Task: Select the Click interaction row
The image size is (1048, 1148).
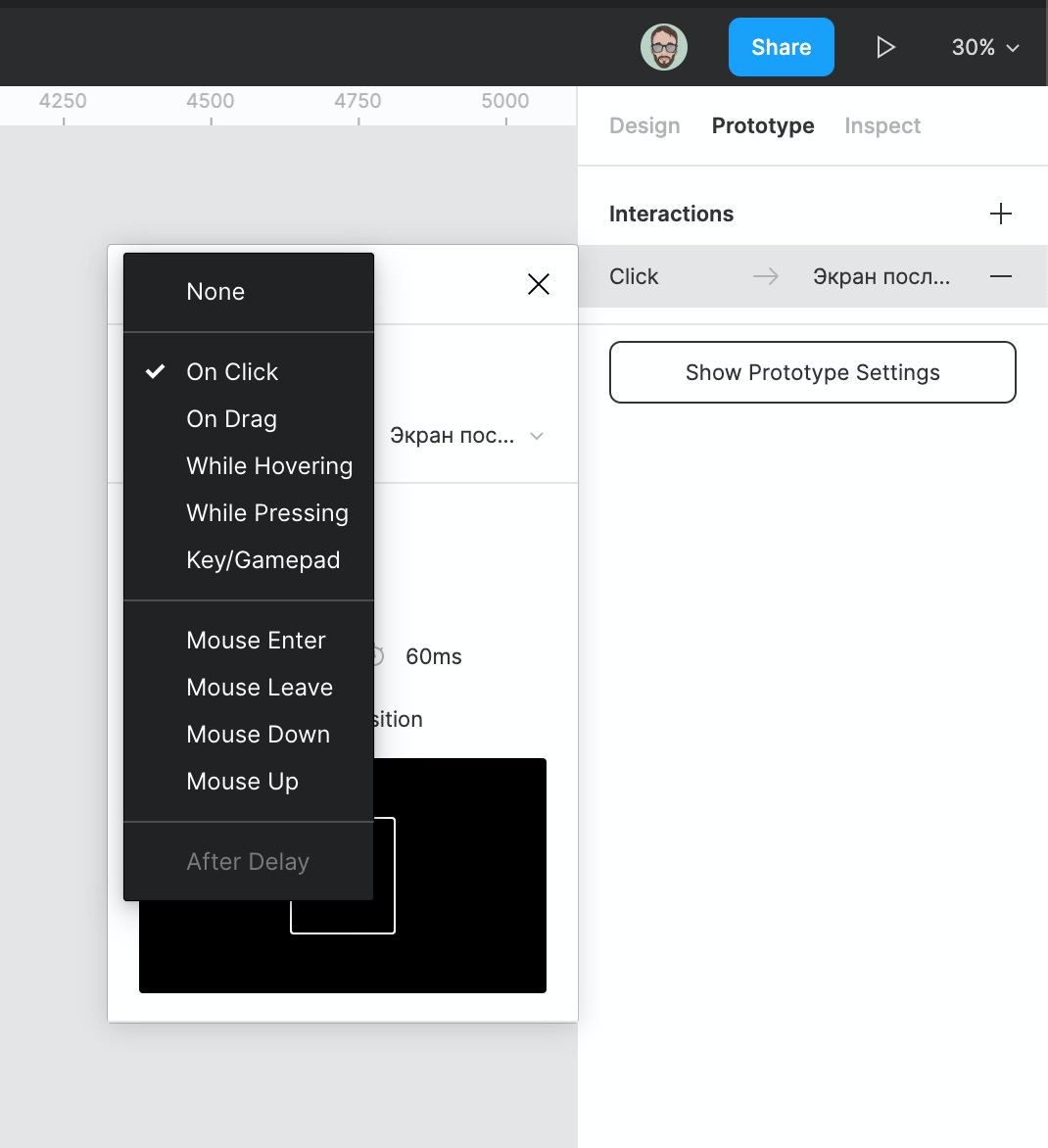Action: tap(812, 277)
